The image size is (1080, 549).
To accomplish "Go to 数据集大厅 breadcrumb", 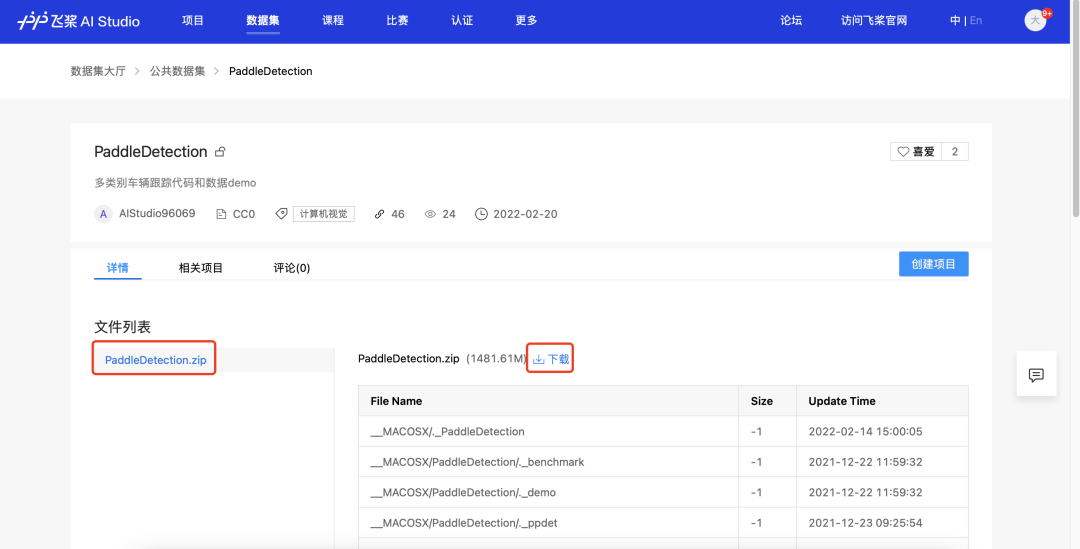I will [x=98, y=71].
